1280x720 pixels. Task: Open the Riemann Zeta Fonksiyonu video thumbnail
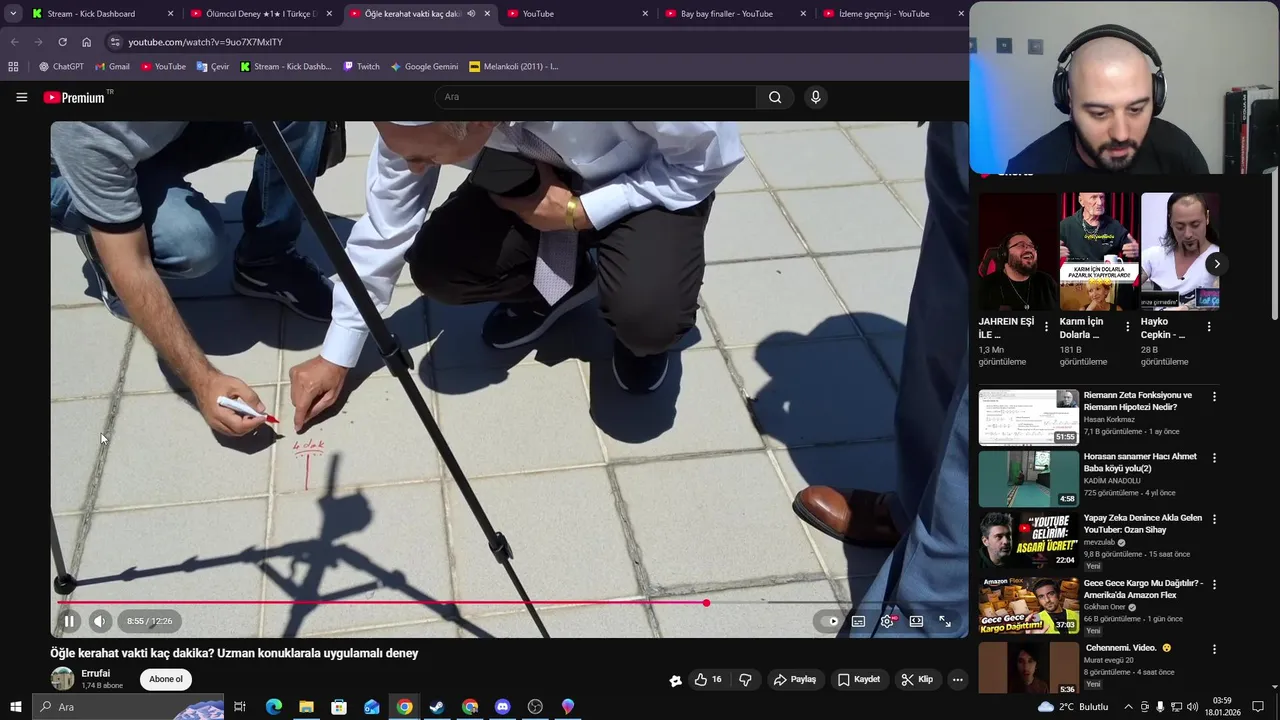pos(1028,417)
